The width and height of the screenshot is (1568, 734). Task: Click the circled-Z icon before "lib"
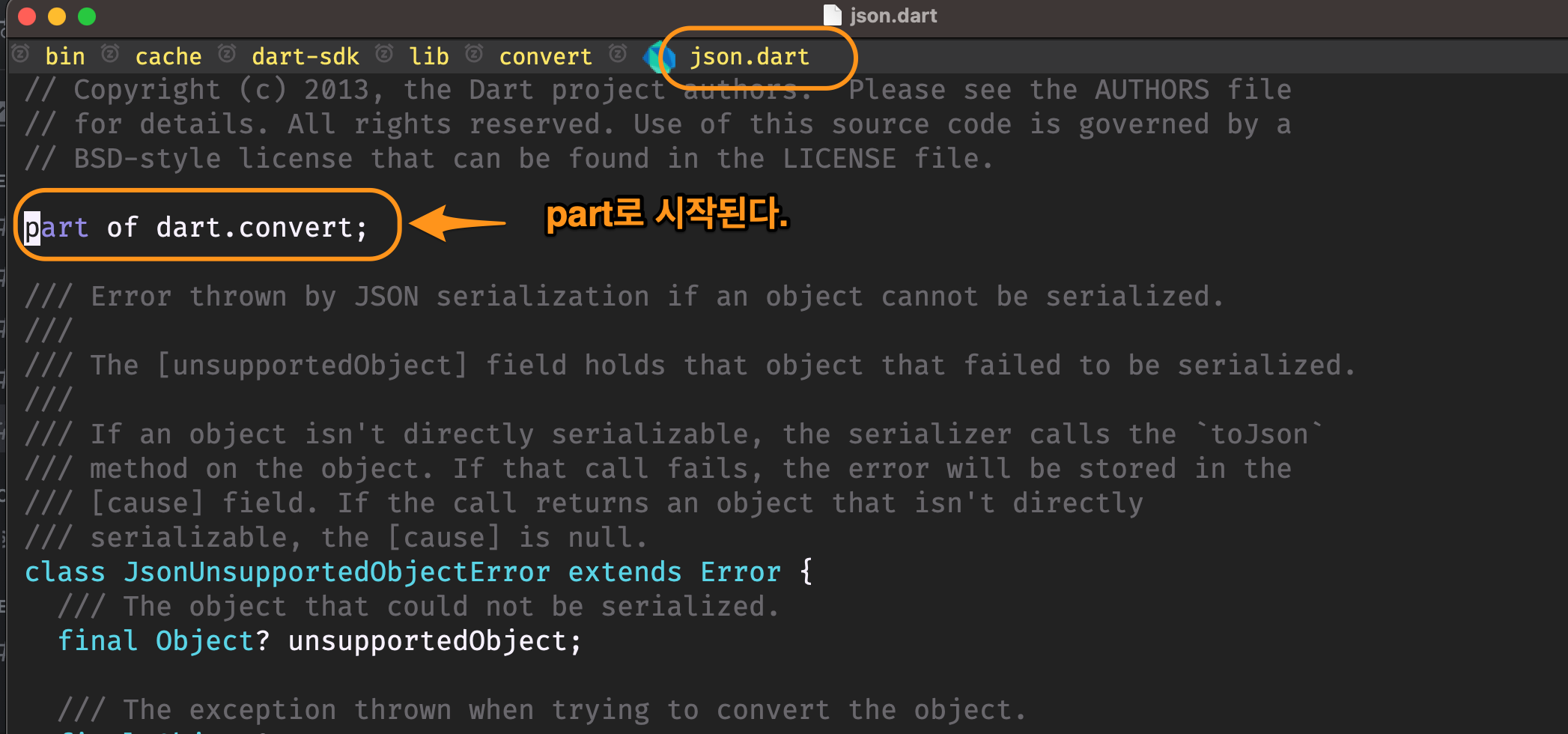coord(384,55)
